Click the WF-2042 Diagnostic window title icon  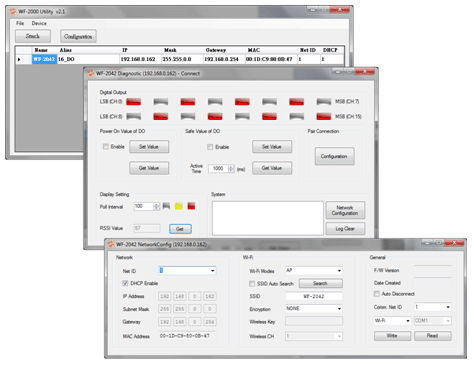coord(91,73)
